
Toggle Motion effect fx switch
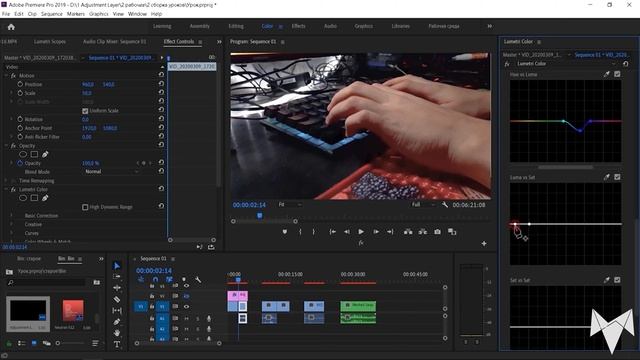(13, 76)
